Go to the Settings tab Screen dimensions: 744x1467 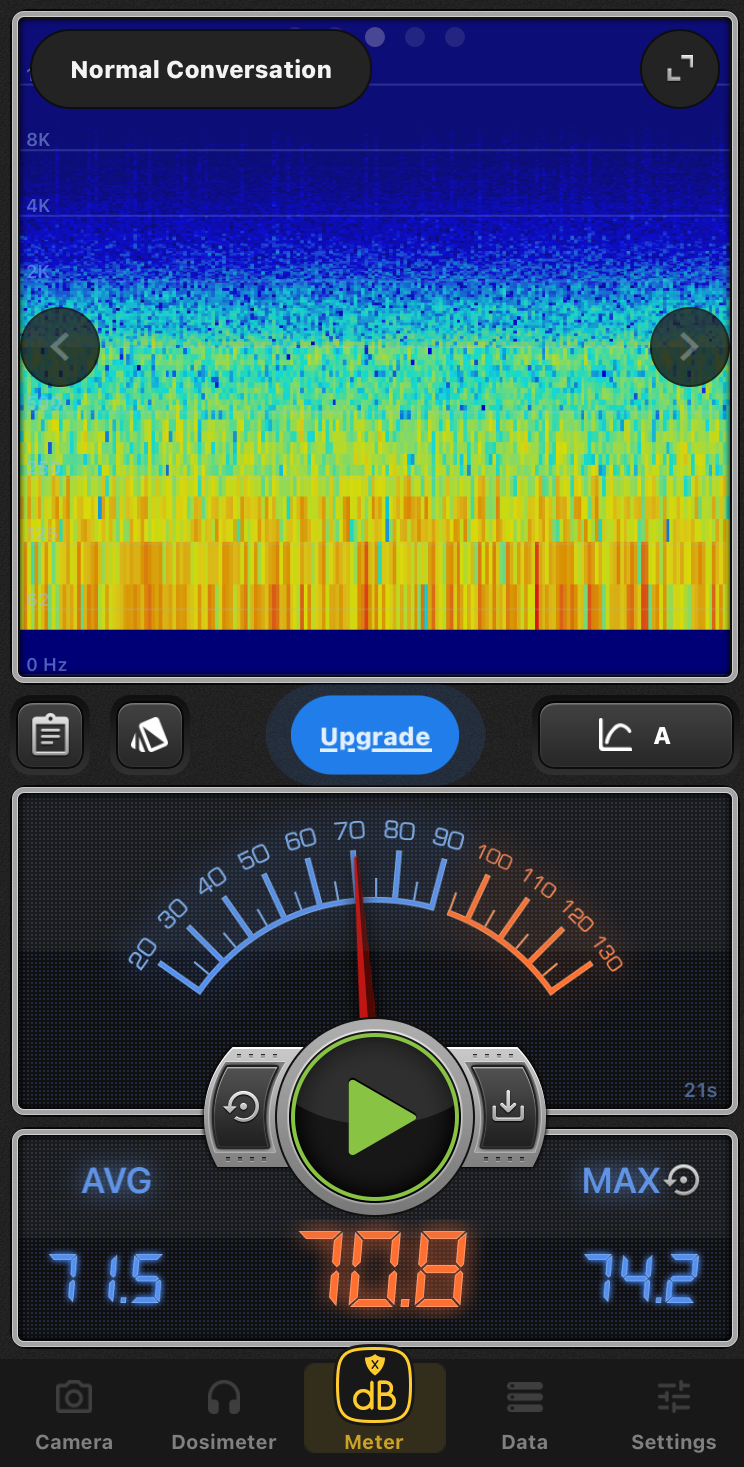[674, 1416]
